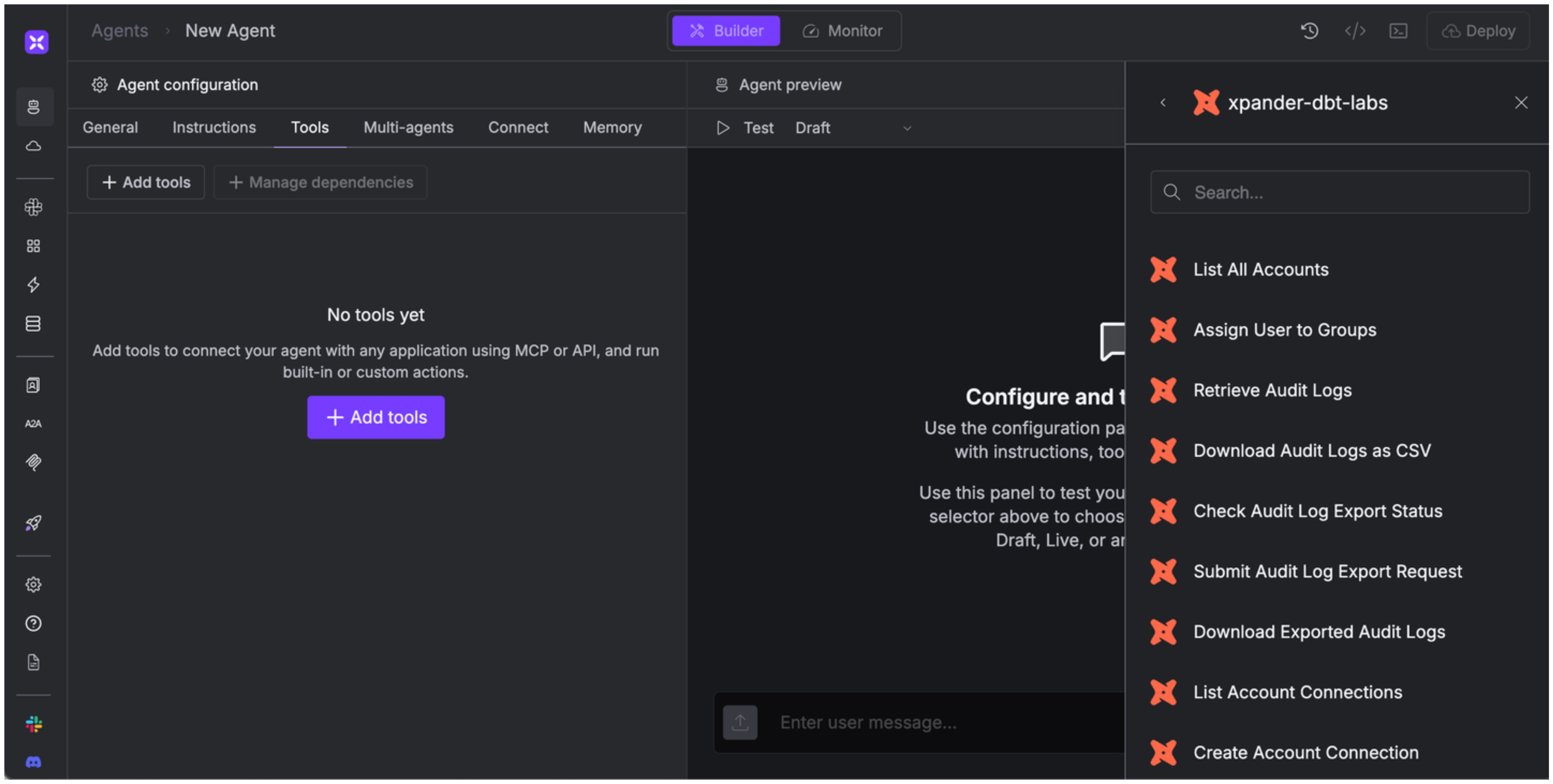Switch to Monitor mode
1553x784 pixels.
point(842,31)
